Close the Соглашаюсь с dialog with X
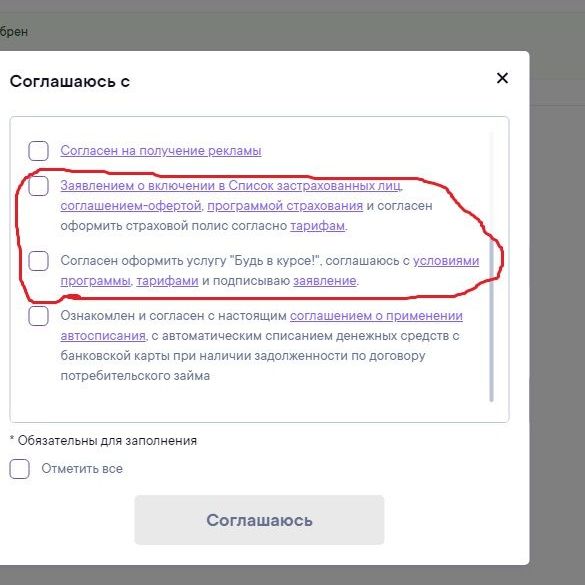The height and width of the screenshot is (585, 585). coord(502,78)
